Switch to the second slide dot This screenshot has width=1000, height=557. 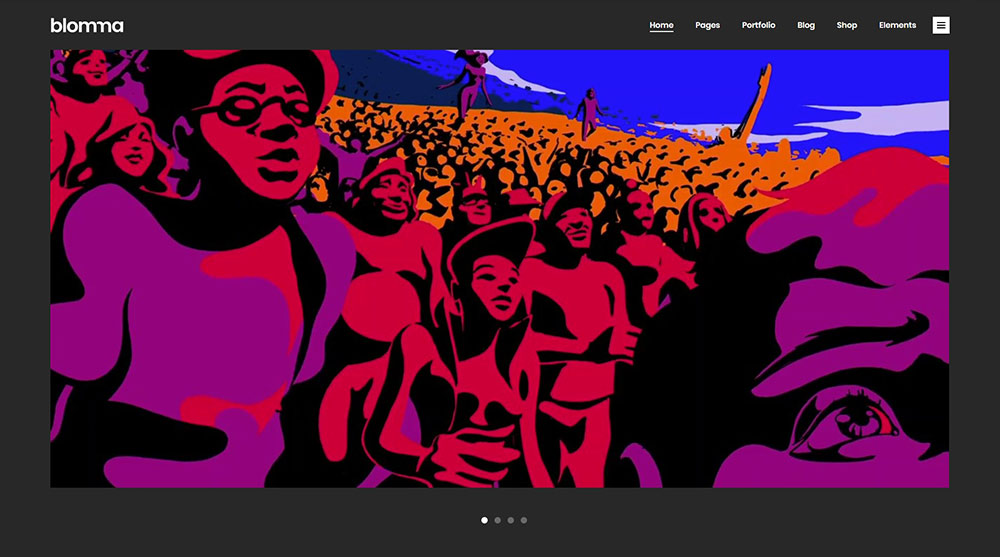click(x=498, y=520)
